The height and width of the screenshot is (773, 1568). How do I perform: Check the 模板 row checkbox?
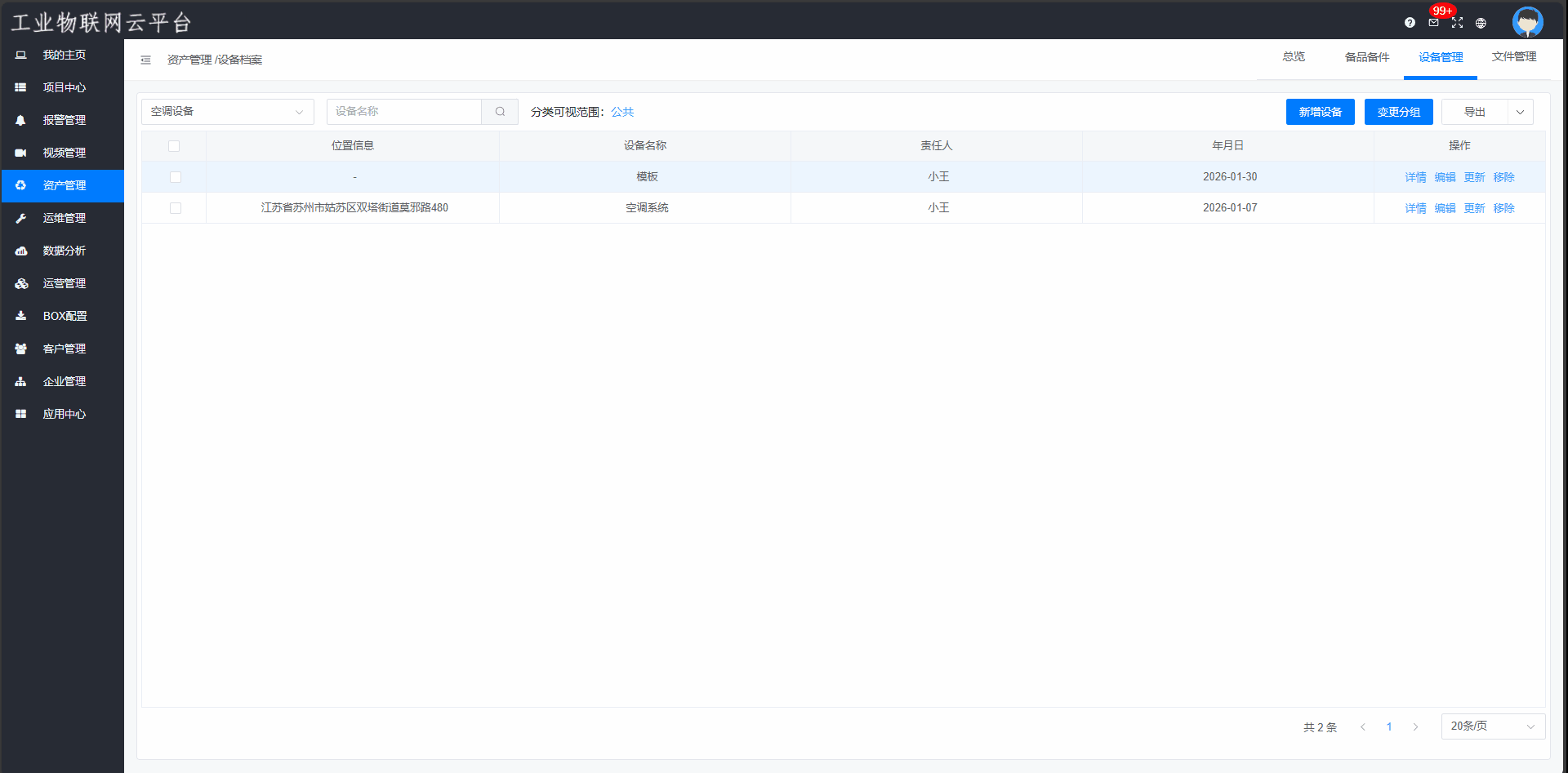(176, 177)
